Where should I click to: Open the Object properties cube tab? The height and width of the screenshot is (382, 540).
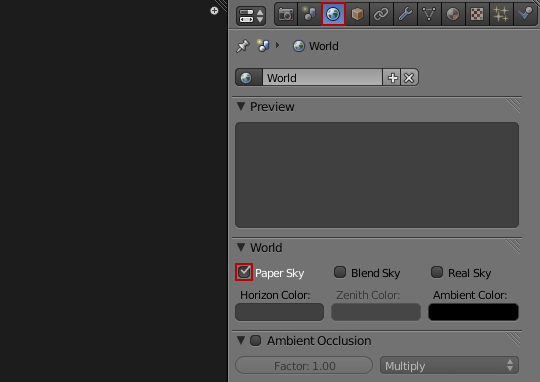coord(357,14)
